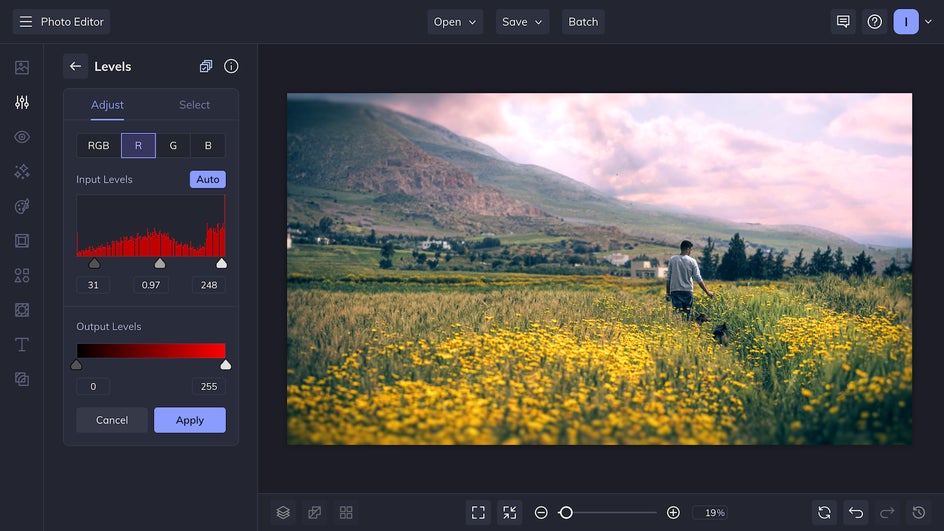Zoom in with the plus icon
The width and height of the screenshot is (944, 531).
[x=673, y=512]
